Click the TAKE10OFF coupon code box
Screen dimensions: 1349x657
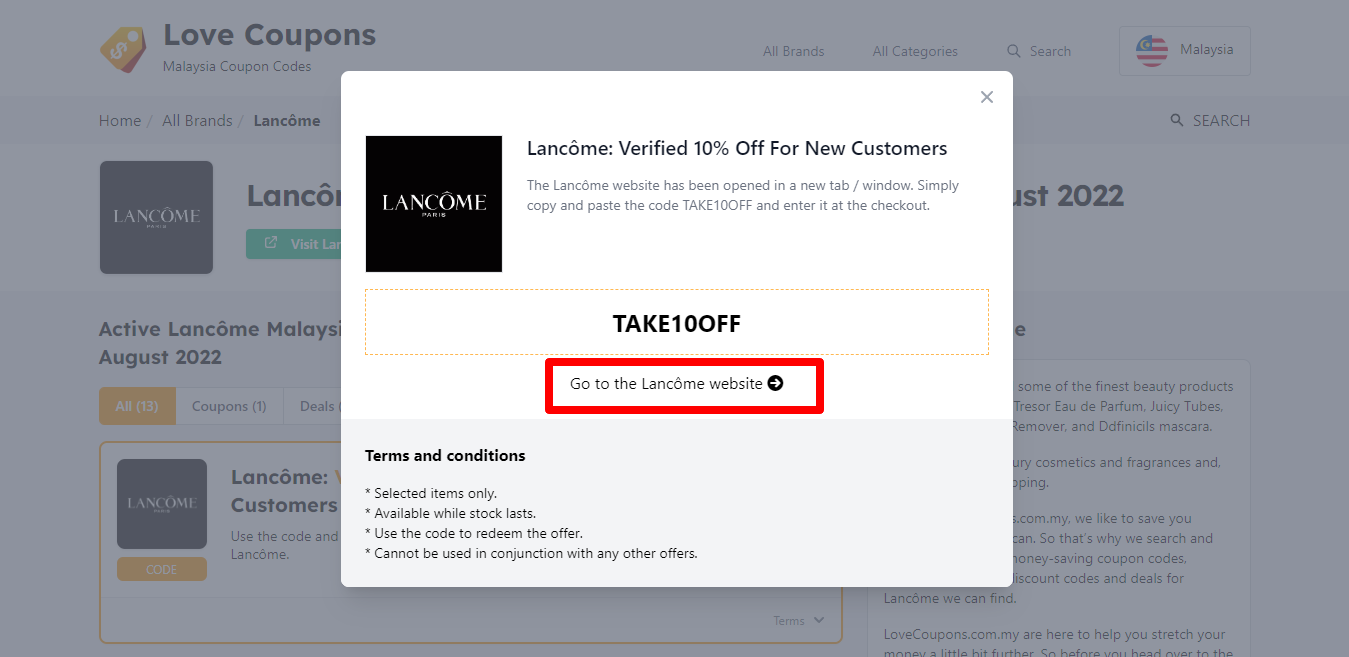676,323
